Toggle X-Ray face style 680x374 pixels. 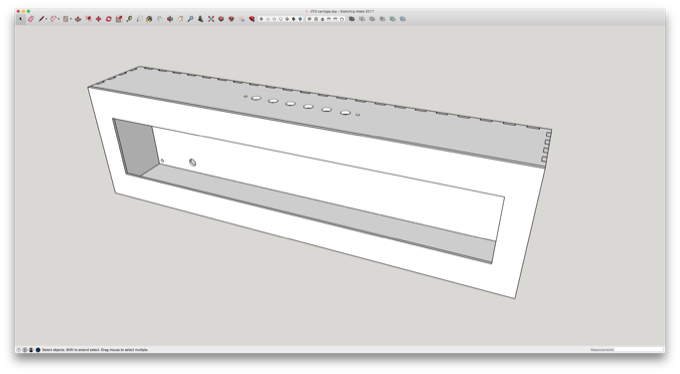pyautogui.click(x=261, y=19)
